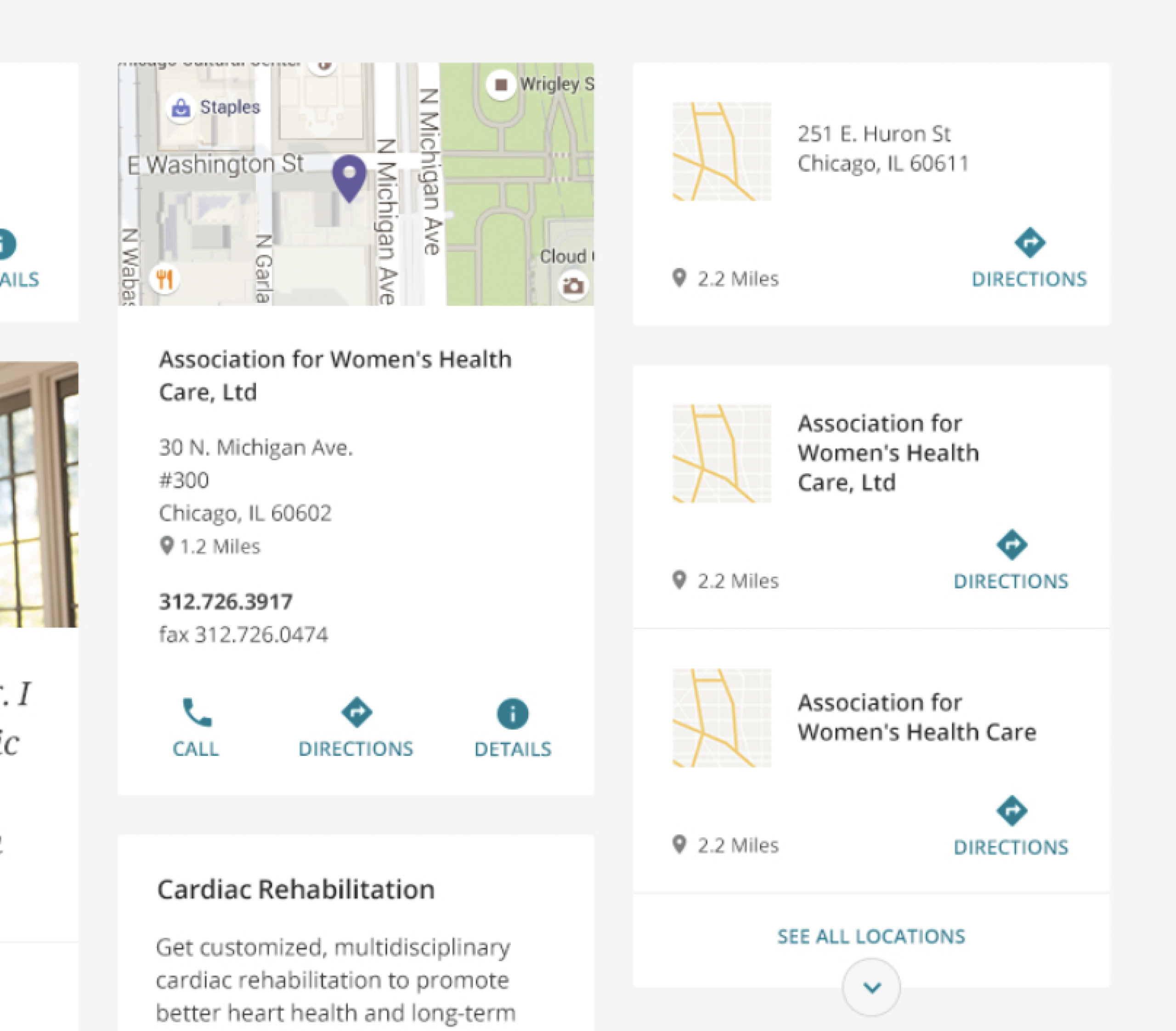Dial the phone number 312.726.3917

pos(226,602)
